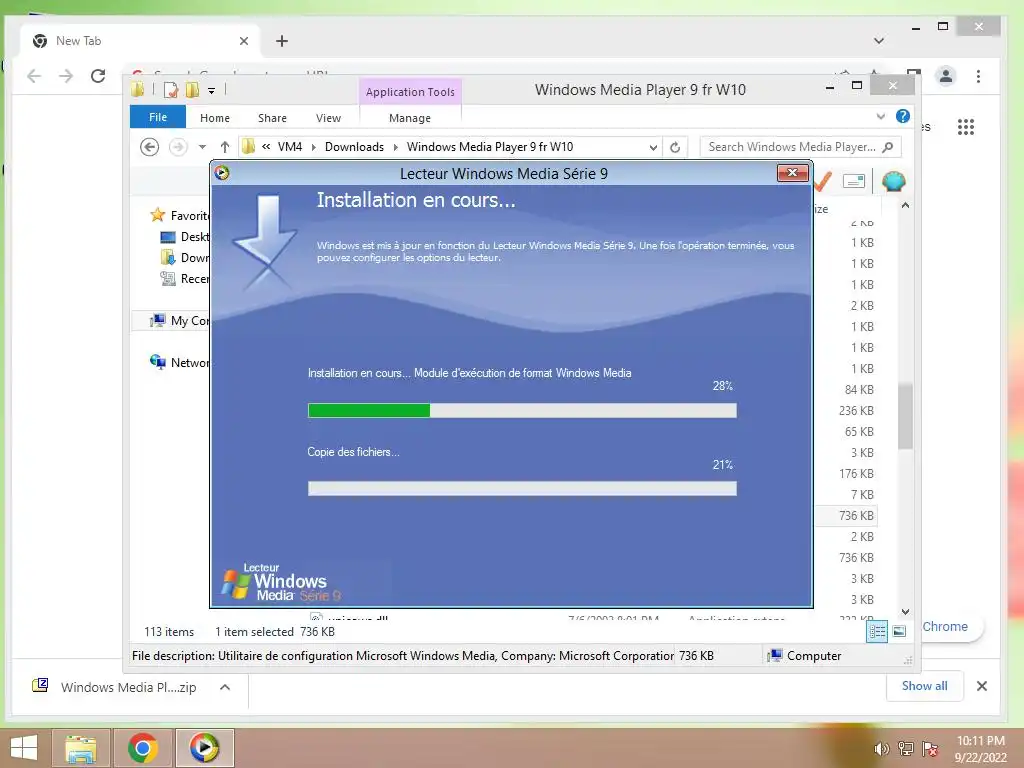Screen dimensions: 1024x768
Task: Click the checkmark toolbar icon behind installer
Action: [x=823, y=181]
